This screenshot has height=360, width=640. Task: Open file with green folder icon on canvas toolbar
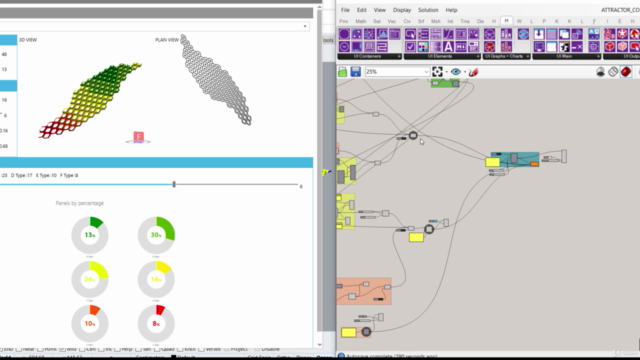342,72
